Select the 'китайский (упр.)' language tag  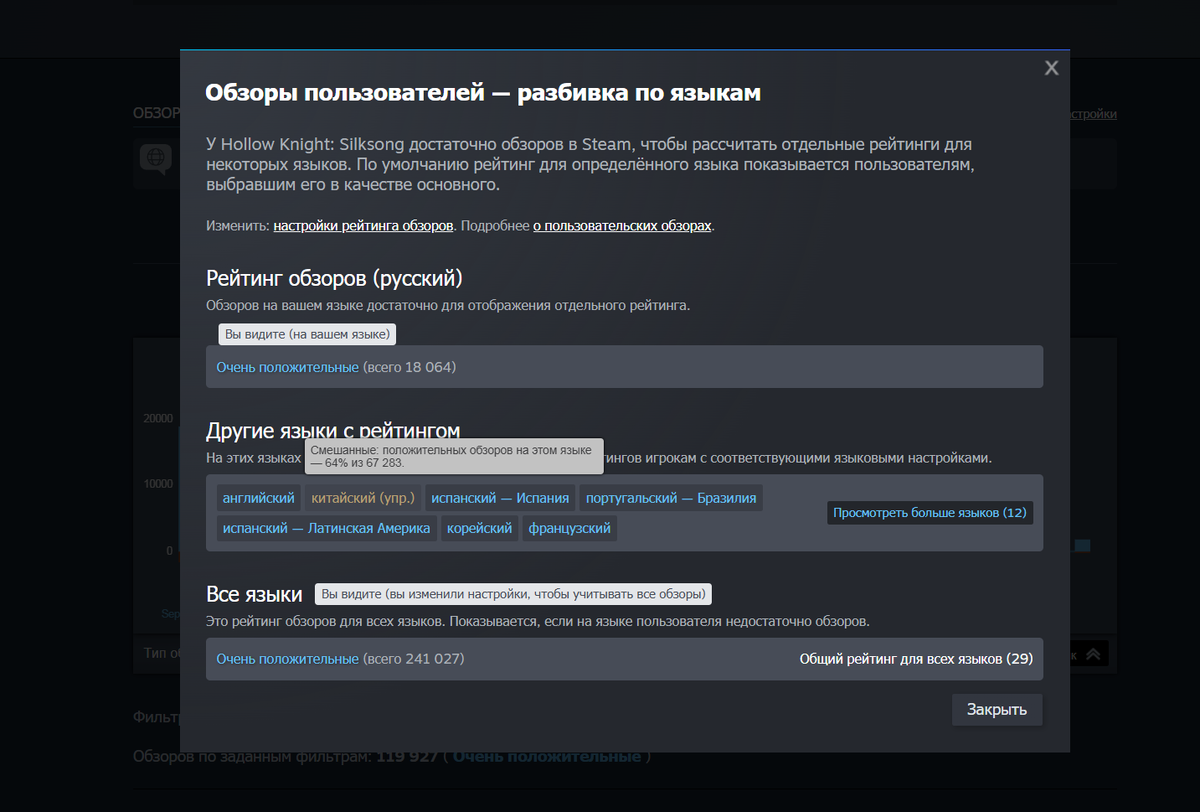(362, 498)
